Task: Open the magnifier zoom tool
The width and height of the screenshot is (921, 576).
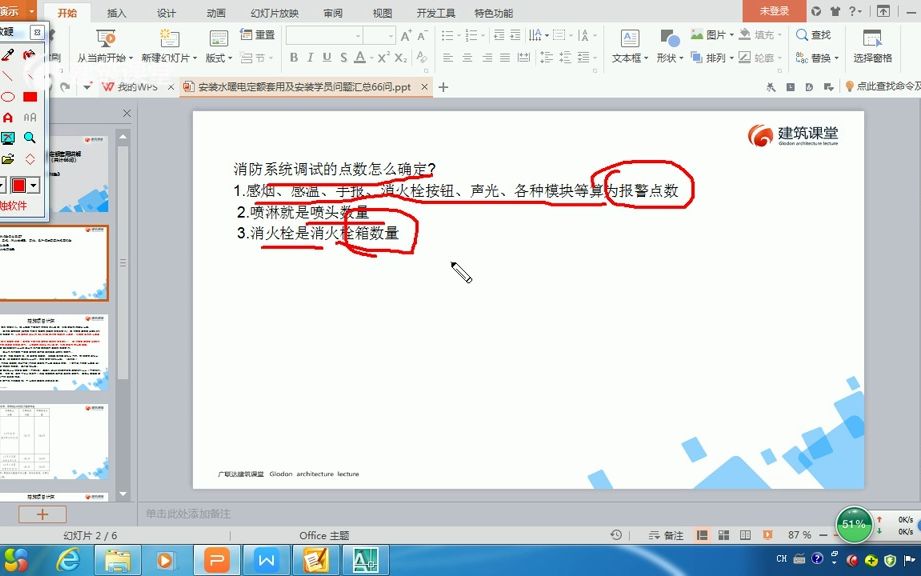Action: tap(31, 136)
